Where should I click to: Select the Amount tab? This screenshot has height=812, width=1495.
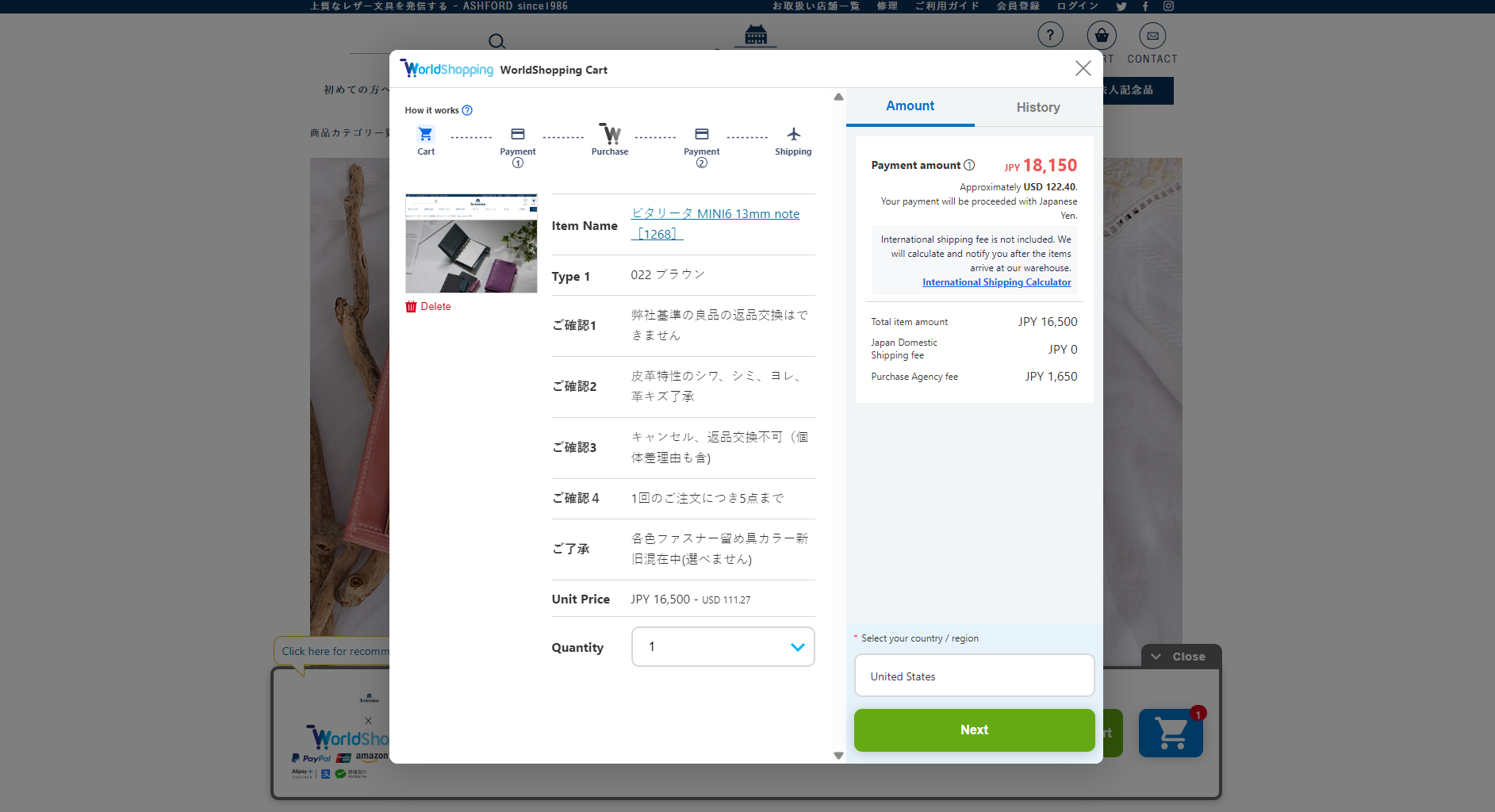click(x=910, y=105)
